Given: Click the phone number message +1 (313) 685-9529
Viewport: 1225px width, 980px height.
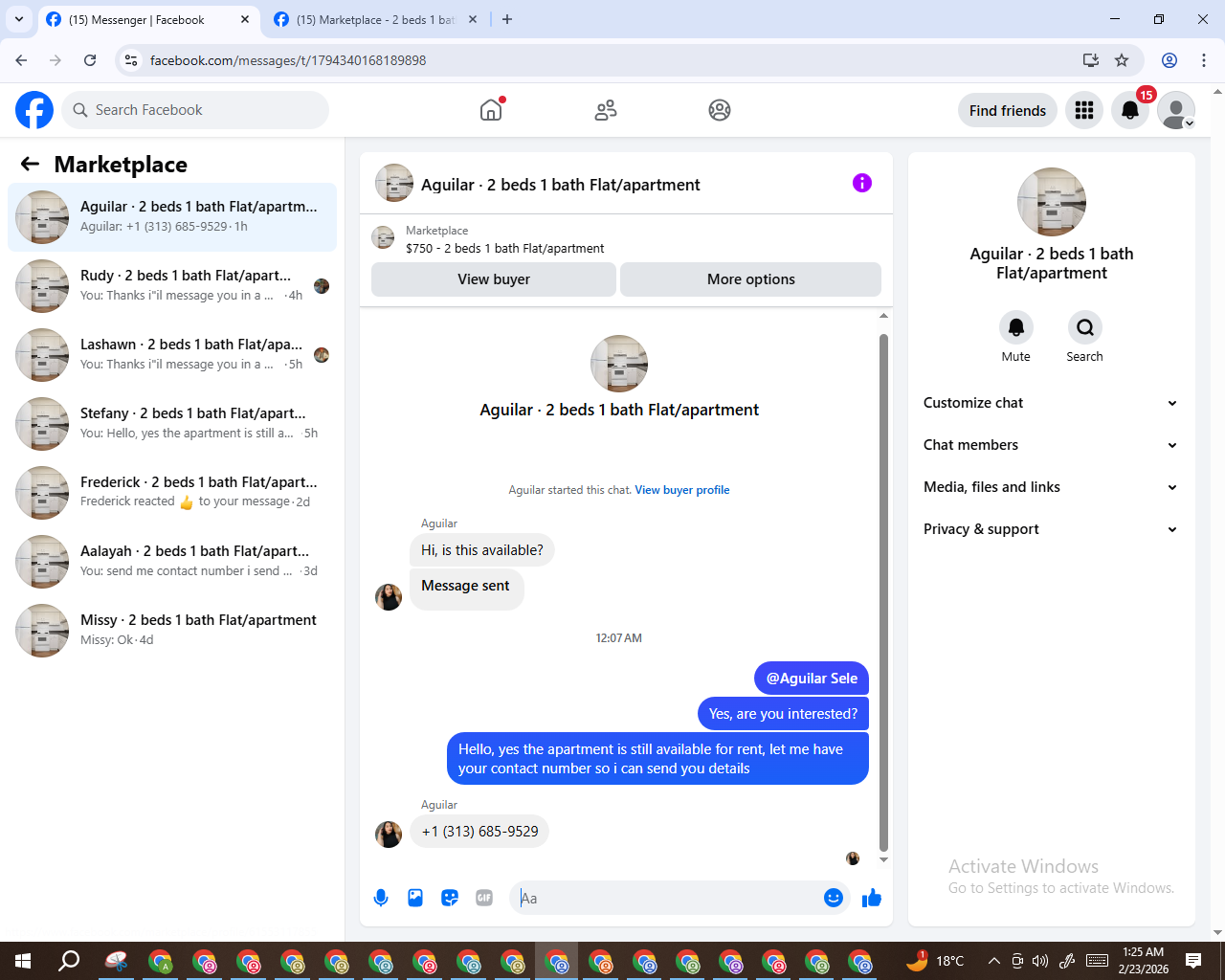Looking at the screenshot, I should (x=479, y=832).
